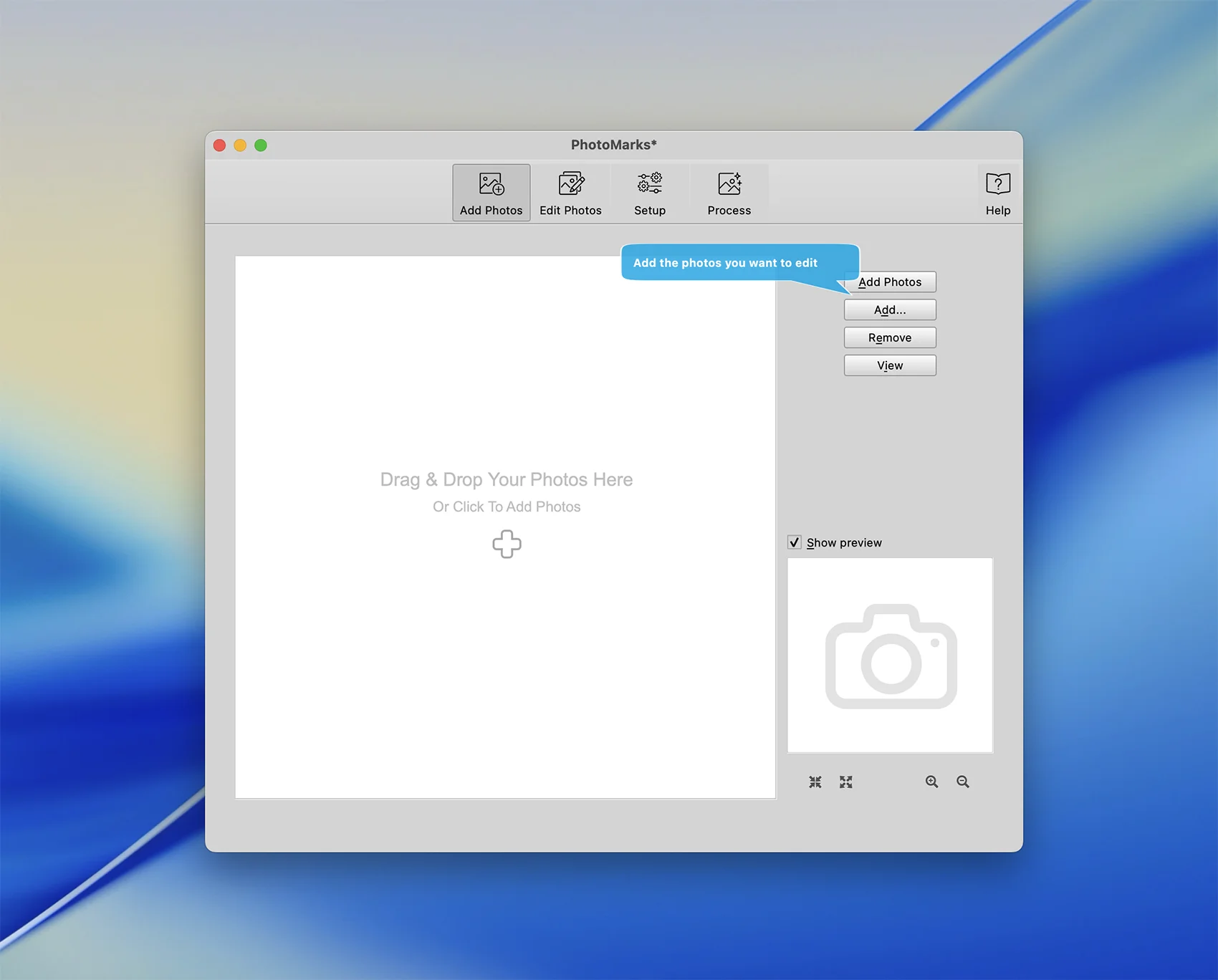Click the camera placeholder preview thumbnail
This screenshot has height=980, width=1218.
tap(890, 655)
